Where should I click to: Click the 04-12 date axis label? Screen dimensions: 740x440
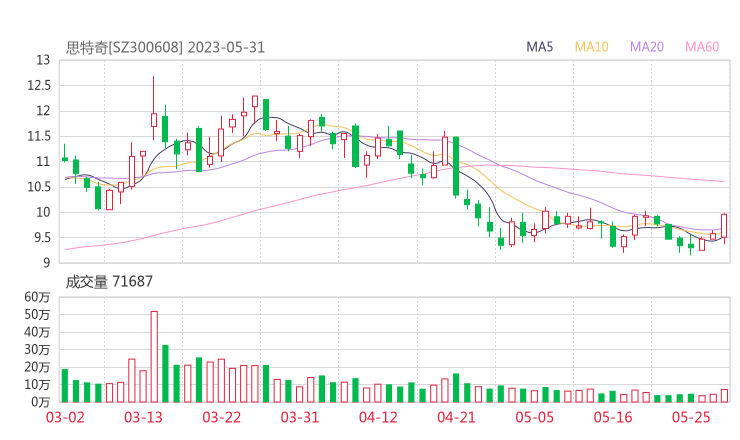click(378, 417)
